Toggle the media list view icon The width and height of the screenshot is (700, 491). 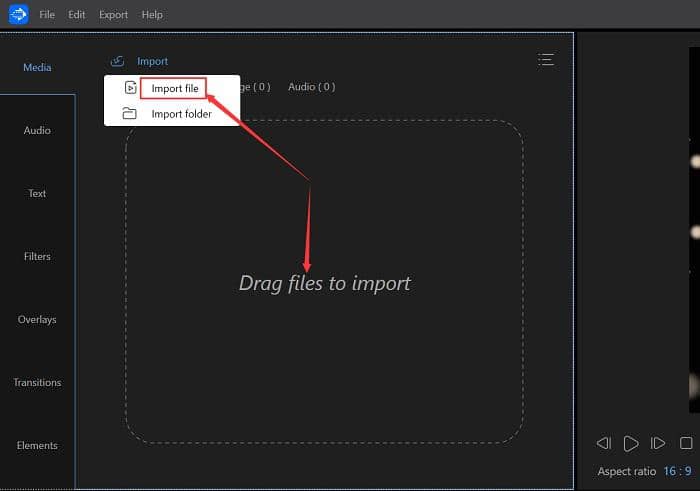[545, 60]
